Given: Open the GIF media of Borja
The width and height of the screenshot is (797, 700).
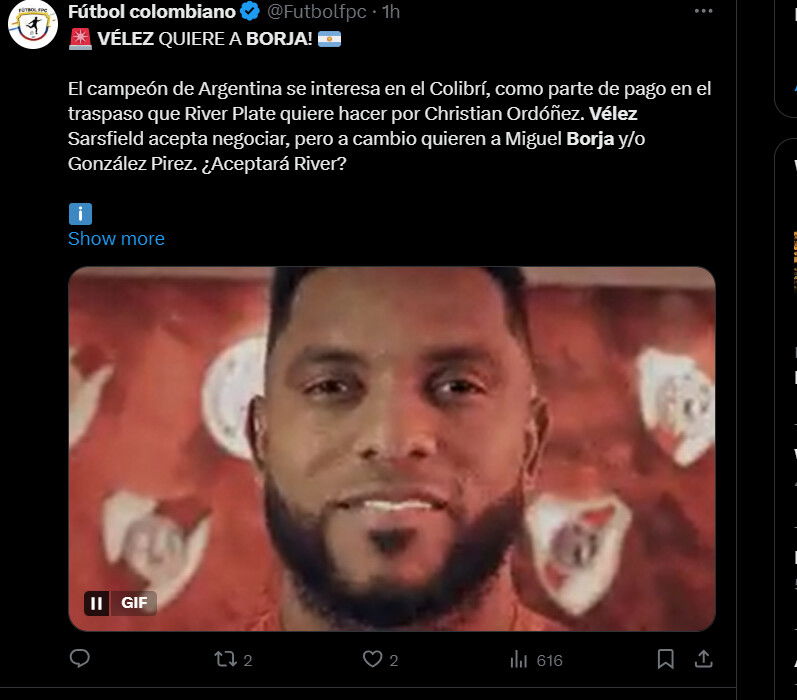Looking at the screenshot, I should 392,449.
